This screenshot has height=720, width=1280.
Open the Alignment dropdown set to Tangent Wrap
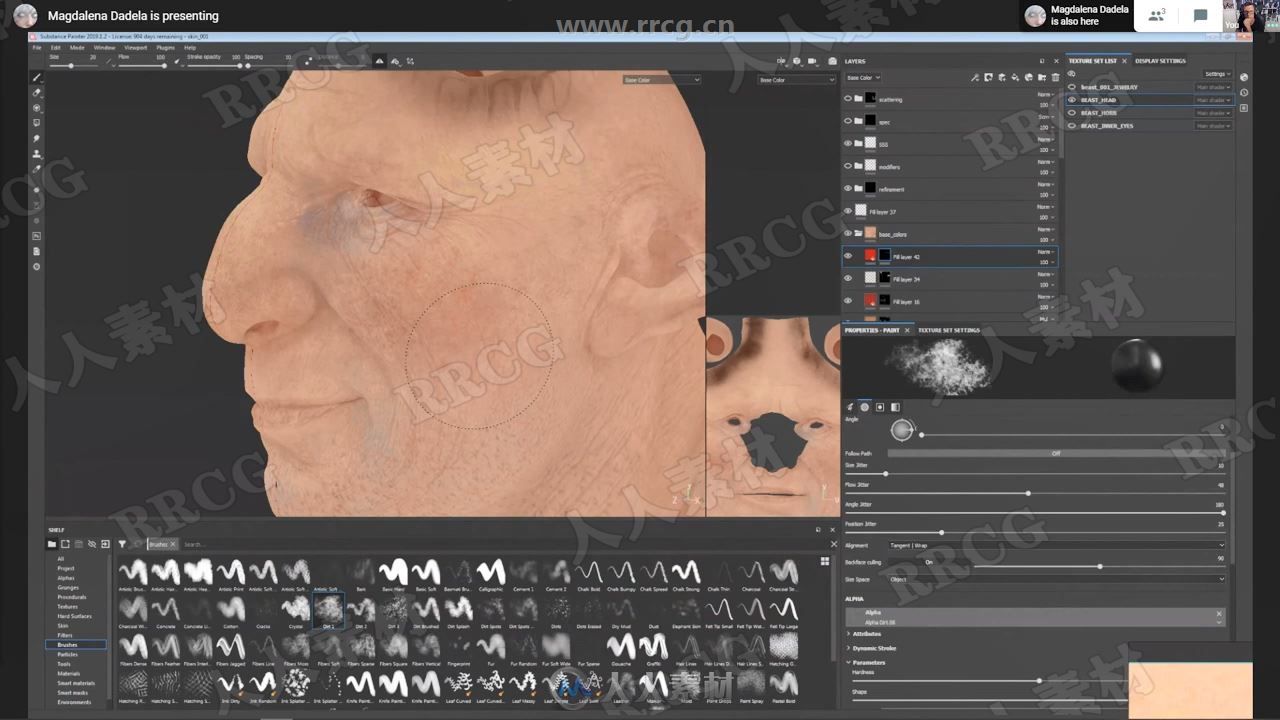point(1050,545)
